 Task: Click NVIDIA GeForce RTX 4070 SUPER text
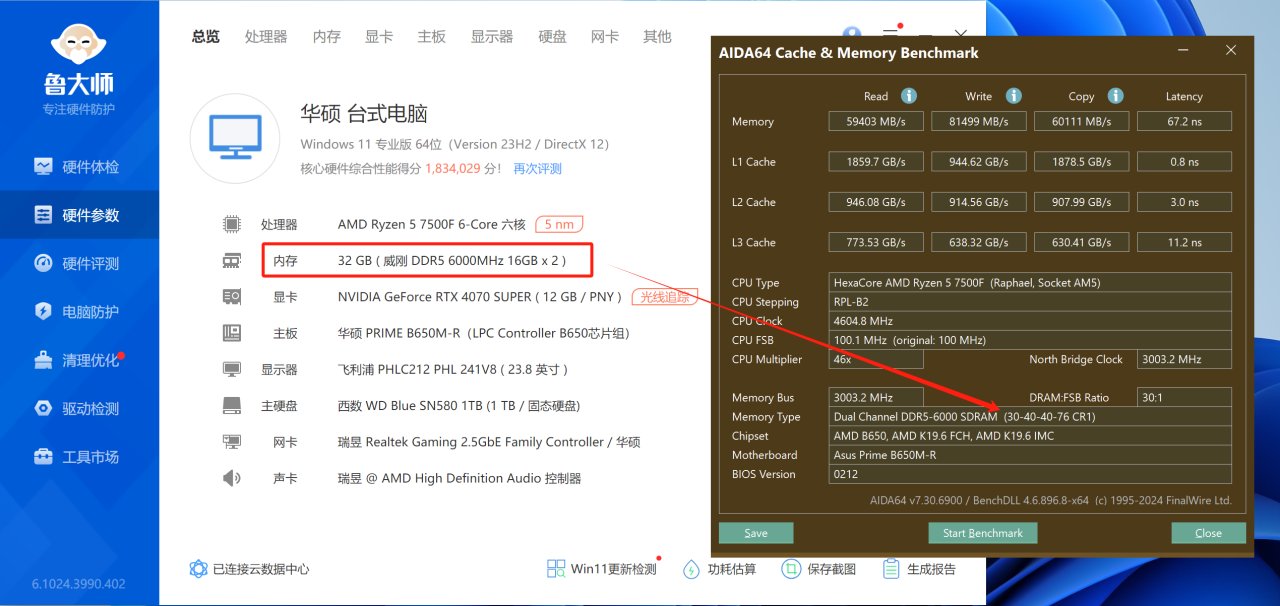click(x=480, y=297)
